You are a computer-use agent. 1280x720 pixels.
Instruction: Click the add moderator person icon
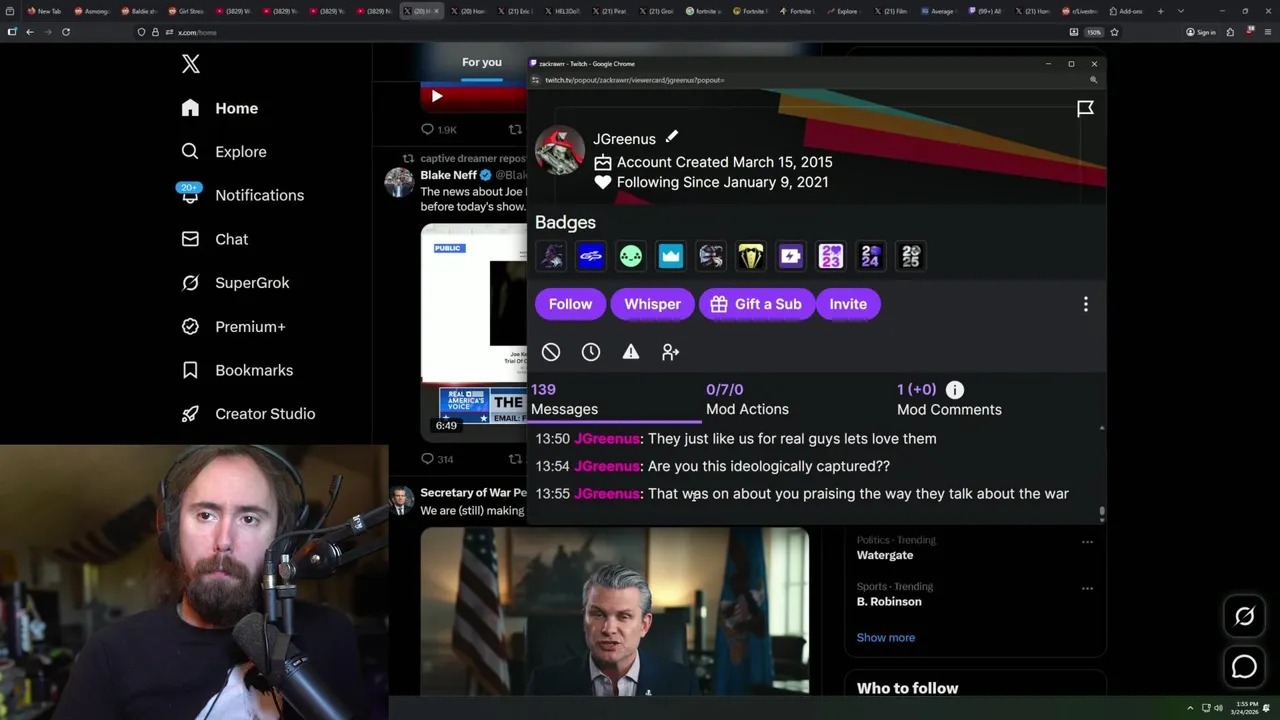point(671,352)
